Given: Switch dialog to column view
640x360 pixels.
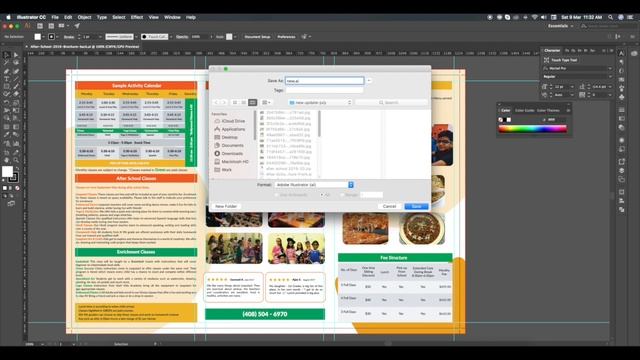Looking at the screenshot, I should click(x=252, y=102).
